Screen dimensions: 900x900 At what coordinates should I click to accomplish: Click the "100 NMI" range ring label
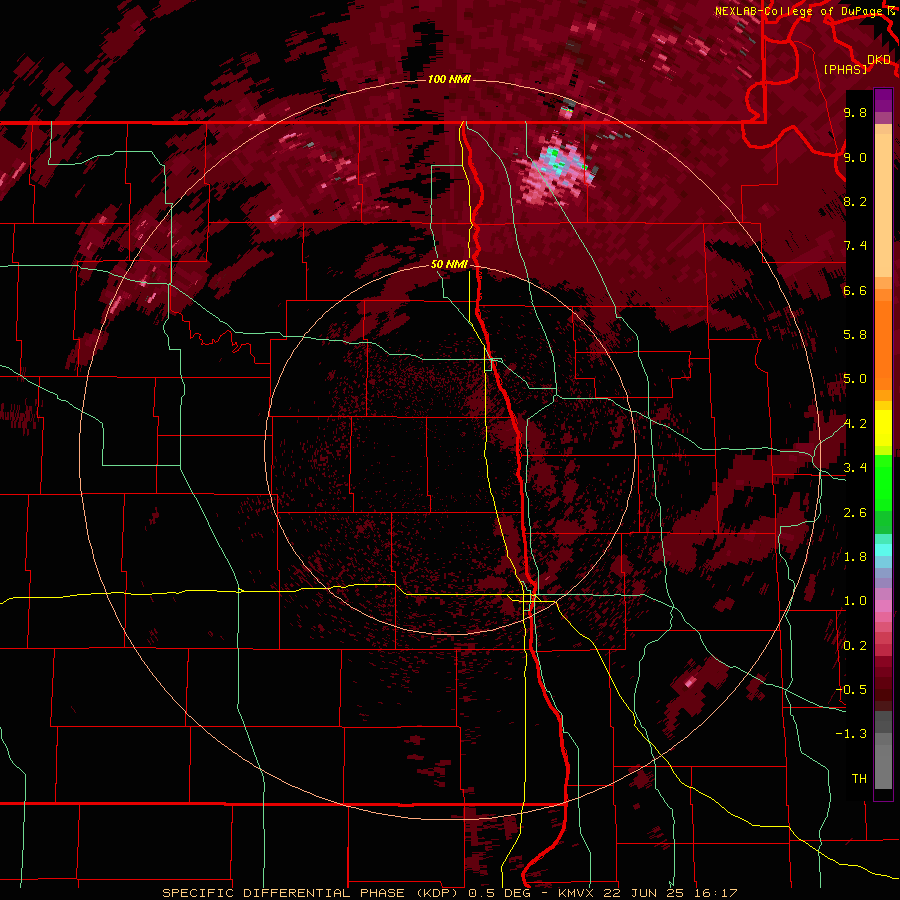[449, 79]
